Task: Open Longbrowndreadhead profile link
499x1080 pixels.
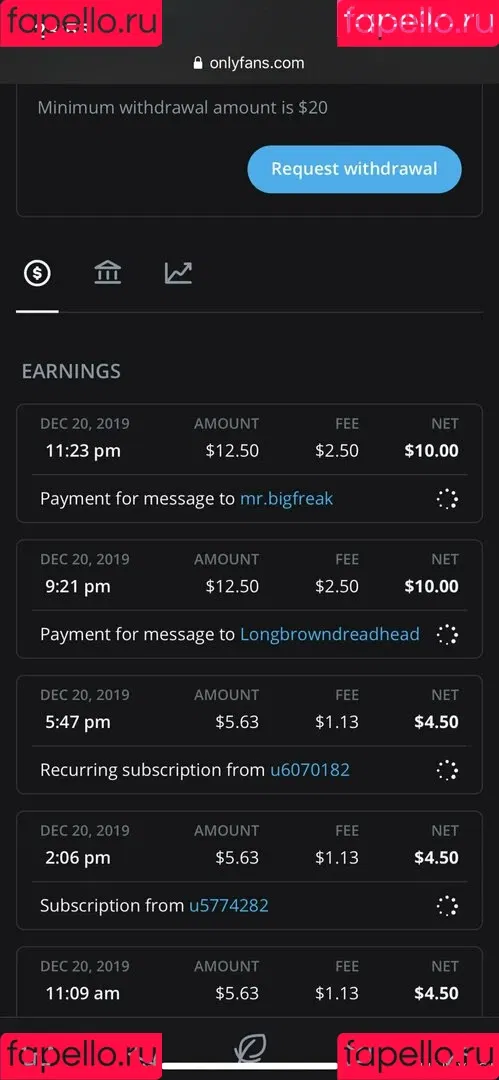Action: click(329, 634)
